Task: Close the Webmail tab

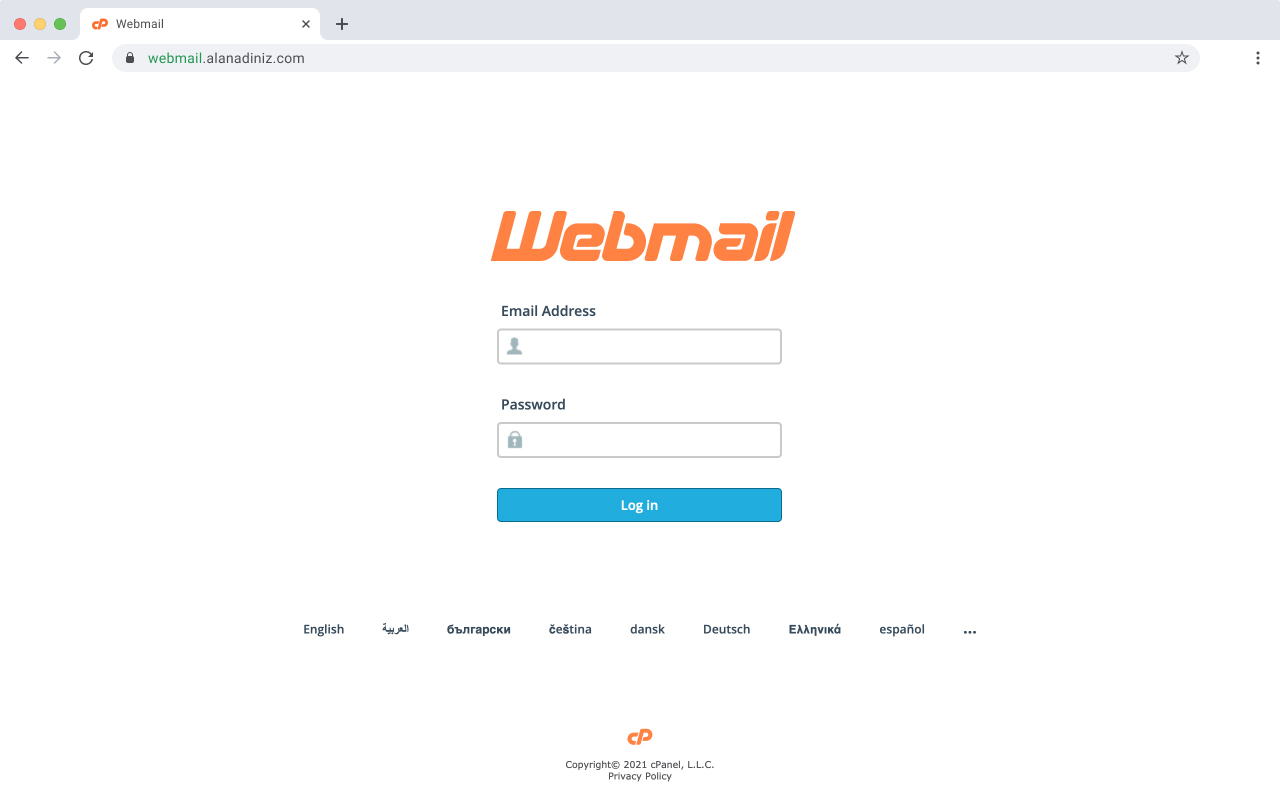Action: click(x=306, y=24)
